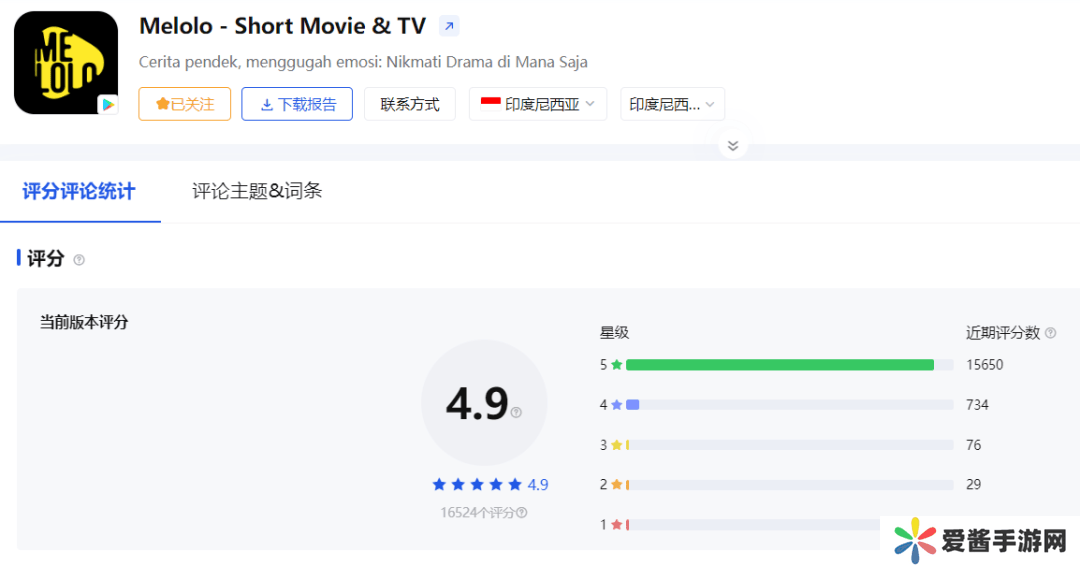Click help icon next to 16524个评分
The image size is (1080, 566).
click(x=521, y=513)
